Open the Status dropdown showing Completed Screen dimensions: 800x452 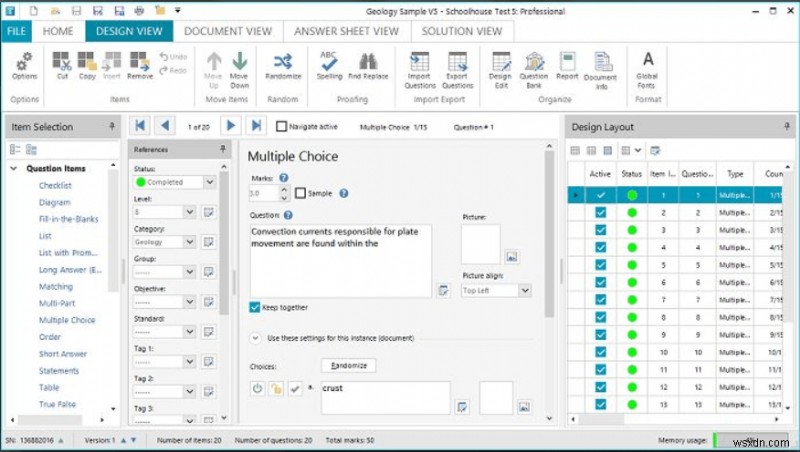(209, 182)
